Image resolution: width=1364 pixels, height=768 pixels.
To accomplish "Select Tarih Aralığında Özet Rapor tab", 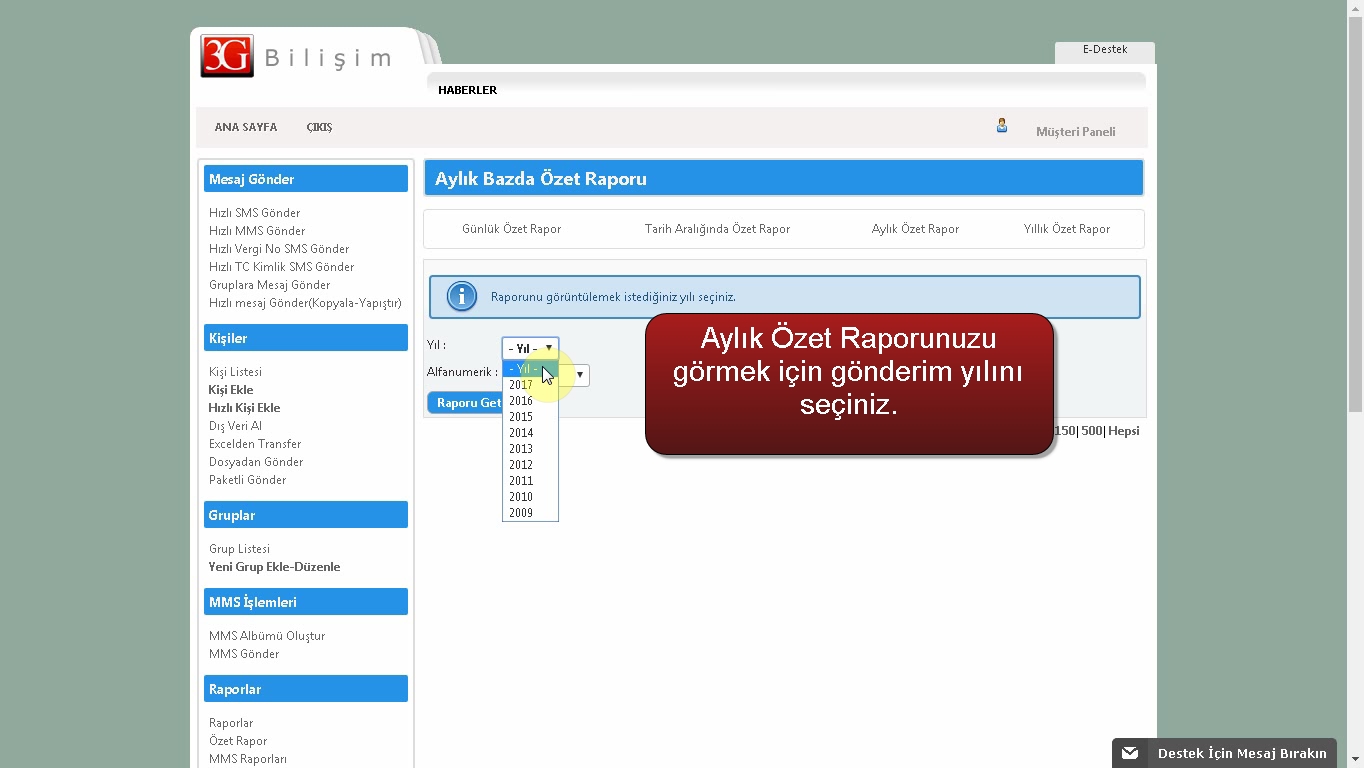I will (x=717, y=229).
